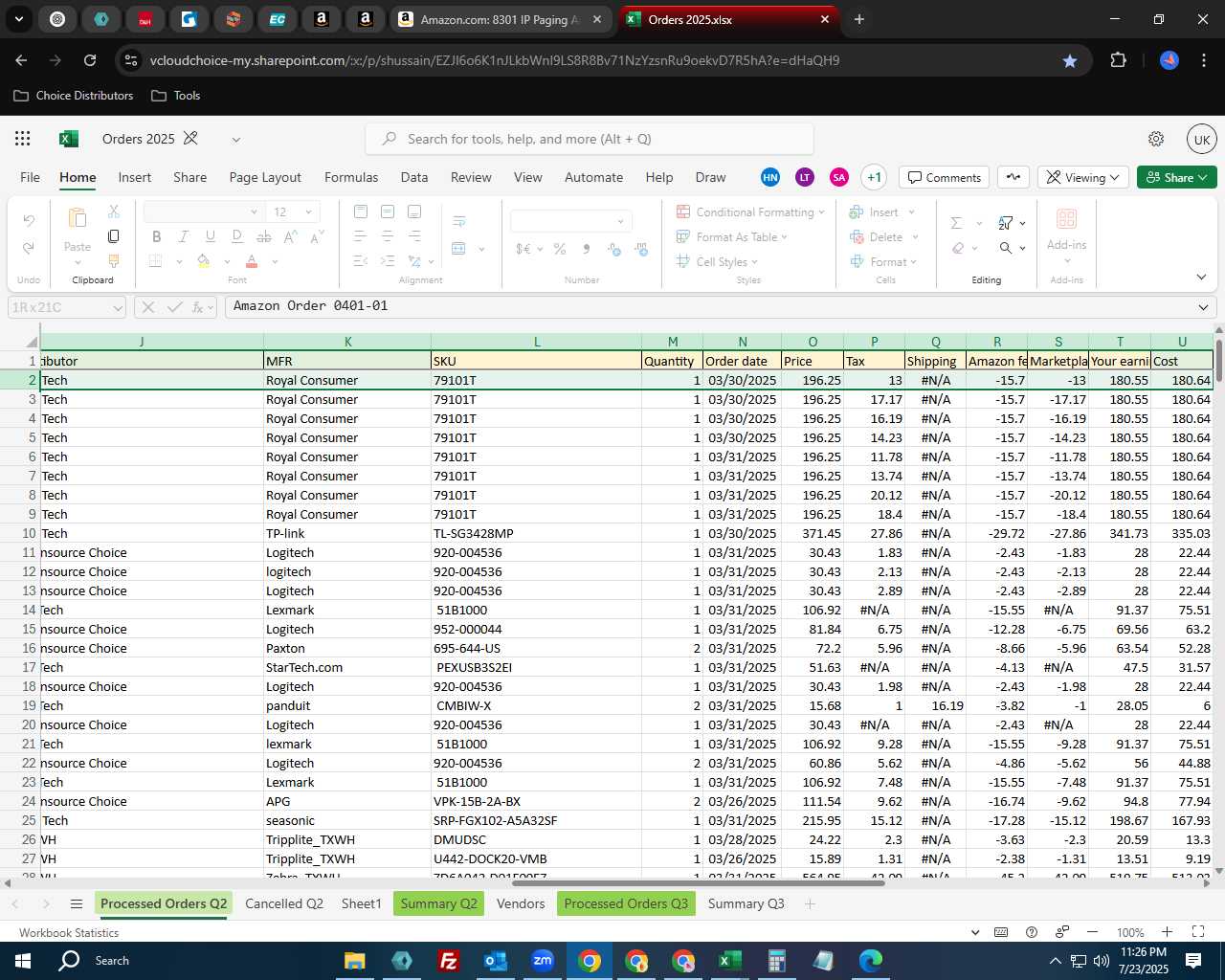Click the keyboard shortcuts icon in status bar

tap(1001, 932)
